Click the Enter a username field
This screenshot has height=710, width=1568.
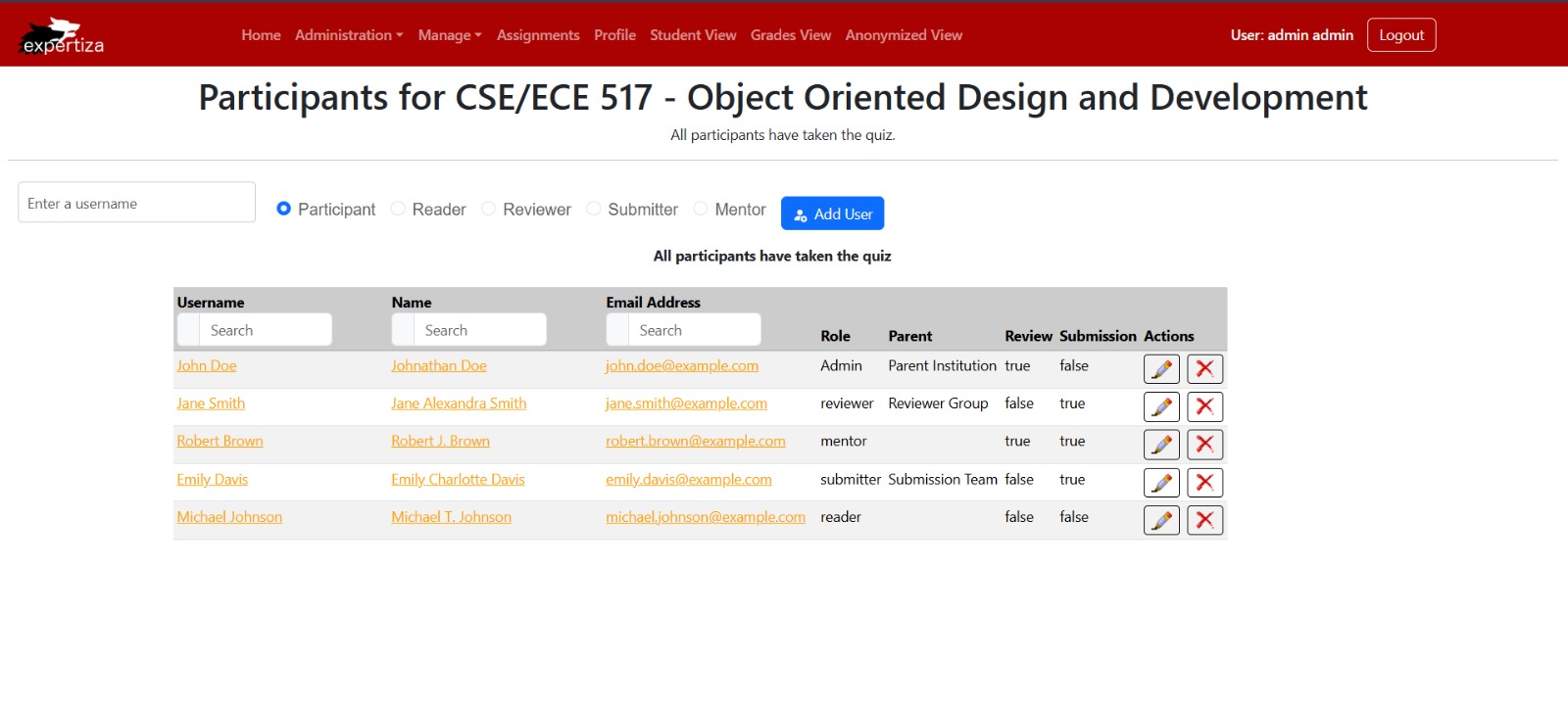click(x=137, y=203)
